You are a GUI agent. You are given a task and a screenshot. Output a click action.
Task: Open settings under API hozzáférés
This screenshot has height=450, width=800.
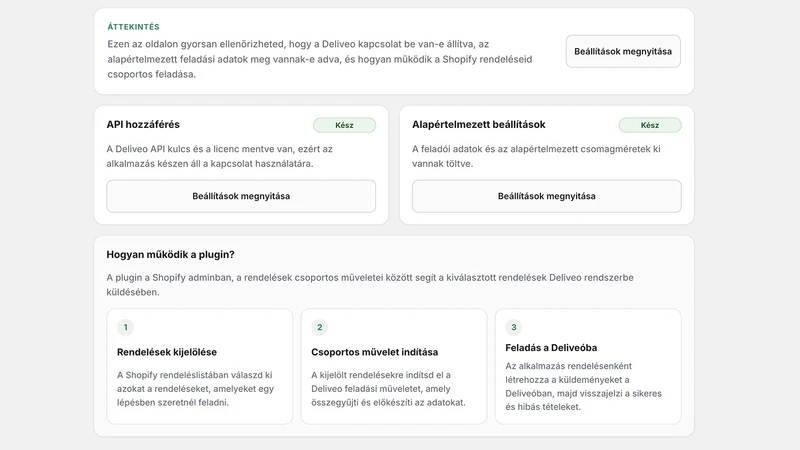(241, 196)
